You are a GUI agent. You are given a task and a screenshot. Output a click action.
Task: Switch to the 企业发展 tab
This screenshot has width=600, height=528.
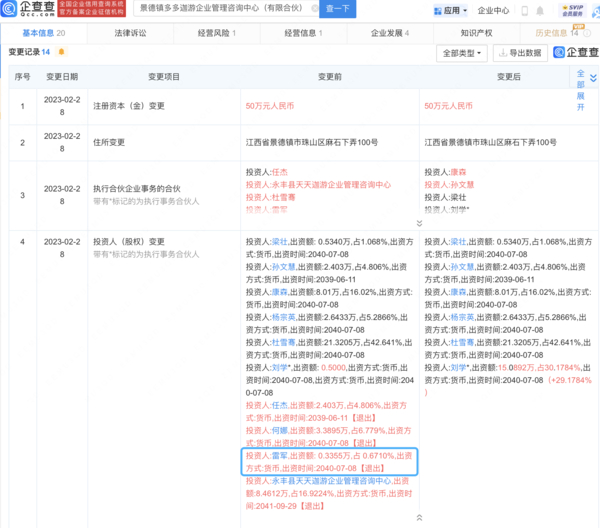coord(390,33)
